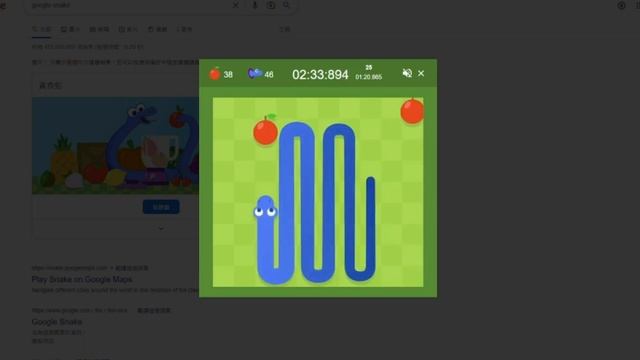Close the Snake game with the X
Image resolution: width=640 pixels, height=360 pixels.
tap(421, 73)
